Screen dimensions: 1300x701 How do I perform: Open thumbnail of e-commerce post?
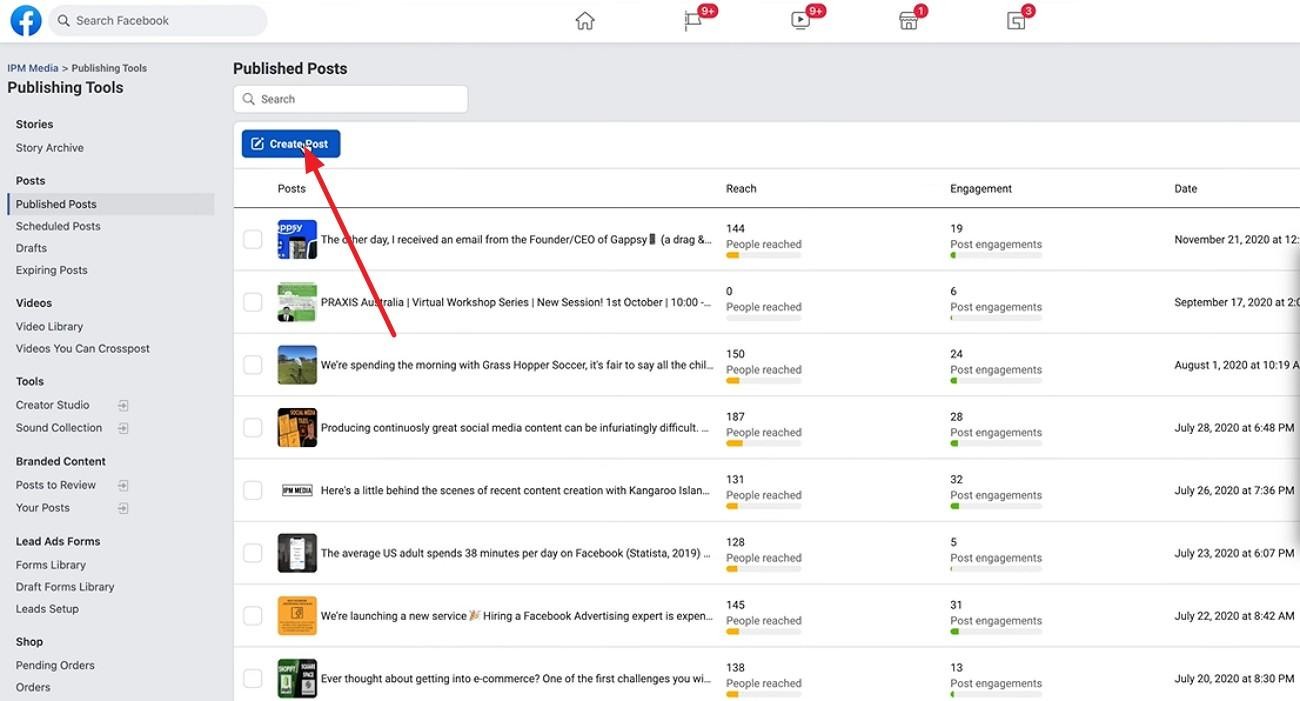click(297, 678)
